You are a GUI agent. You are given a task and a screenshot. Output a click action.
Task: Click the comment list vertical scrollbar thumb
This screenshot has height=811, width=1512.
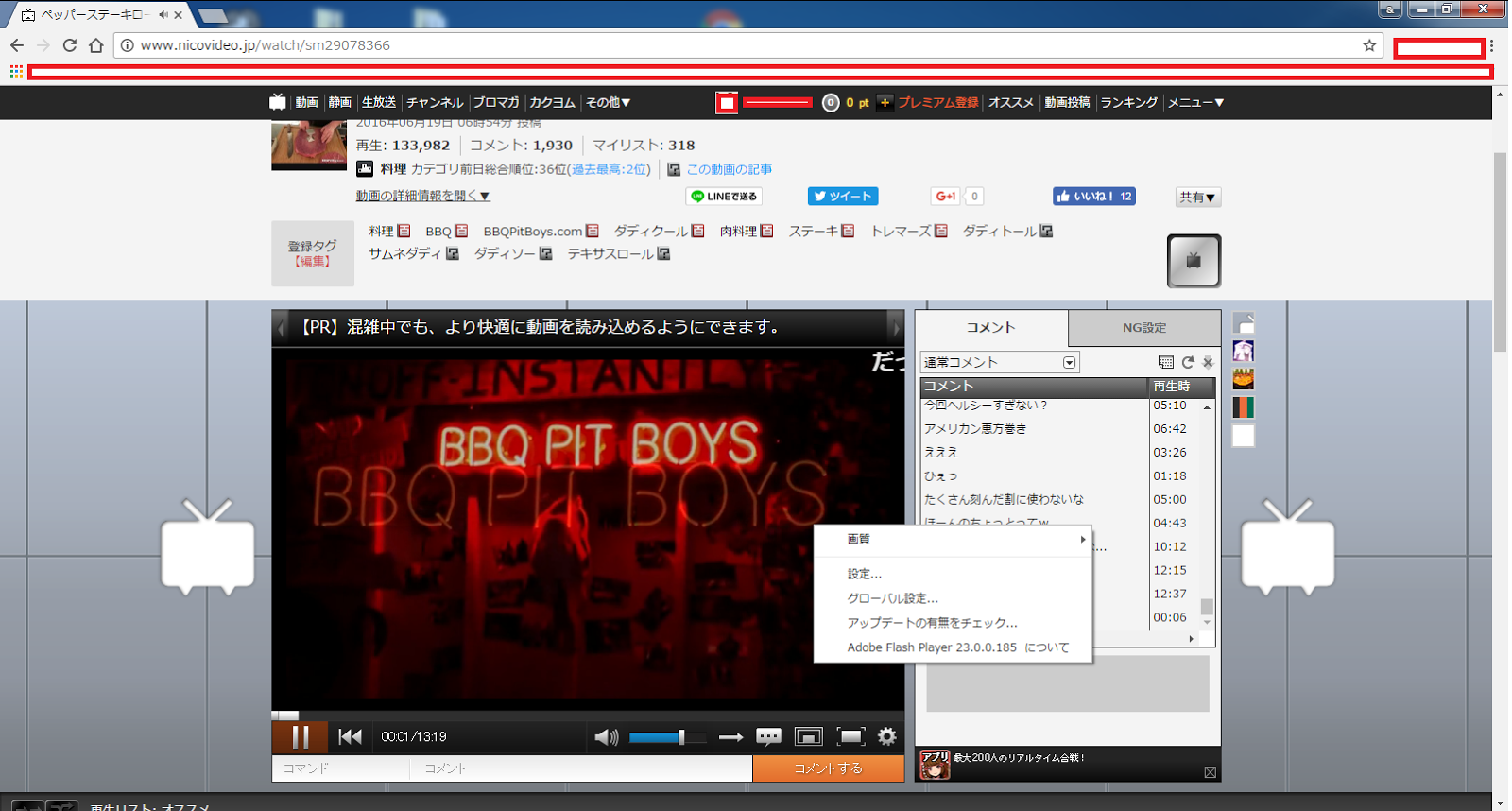pos(1207,606)
